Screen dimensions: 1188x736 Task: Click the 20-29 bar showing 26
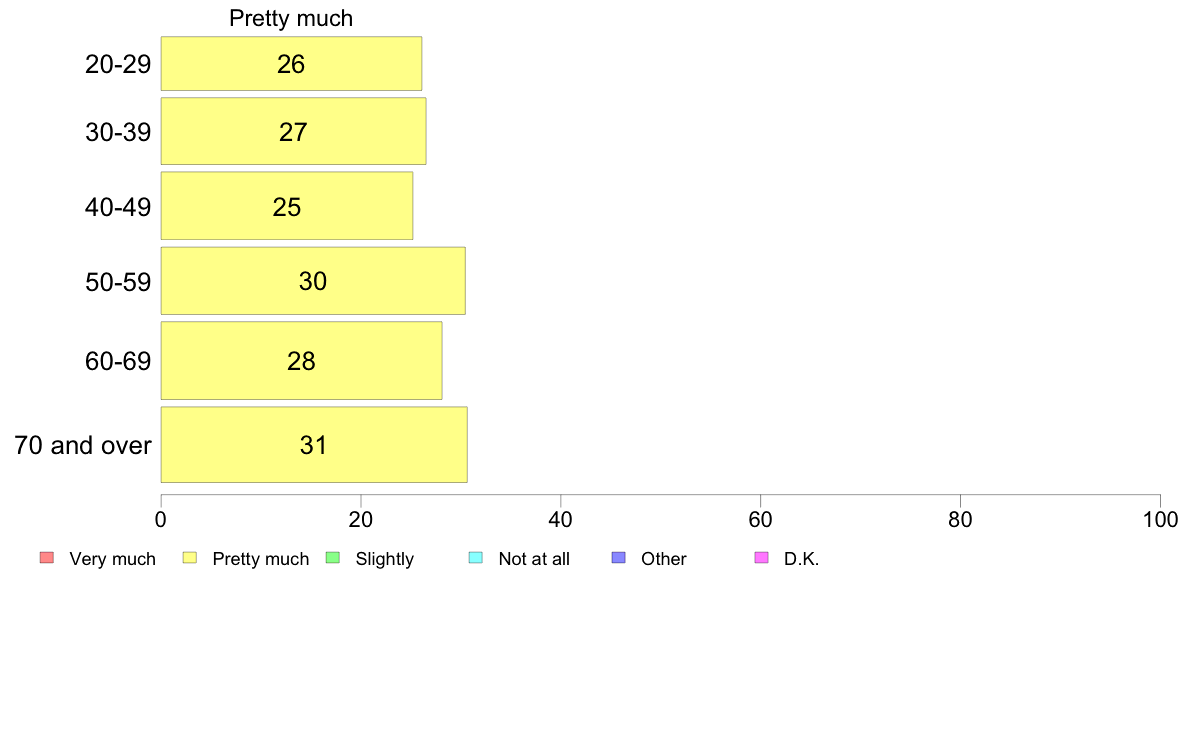point(291,64)
